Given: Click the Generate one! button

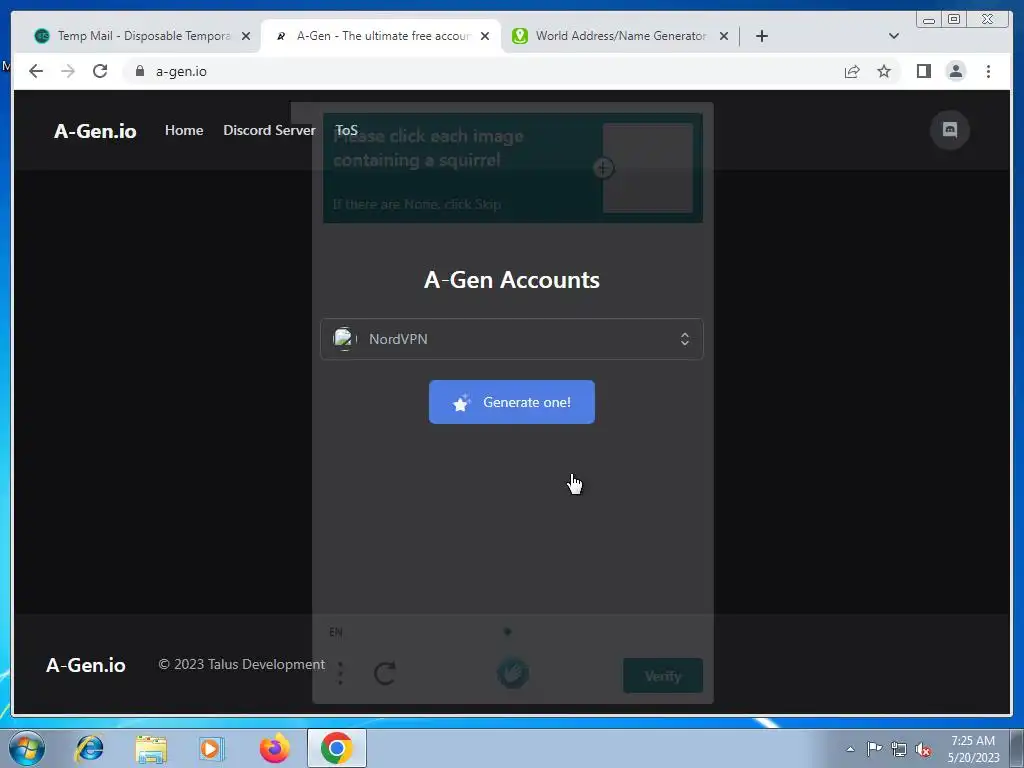Looking at the screenshot, I should [511, 402].
